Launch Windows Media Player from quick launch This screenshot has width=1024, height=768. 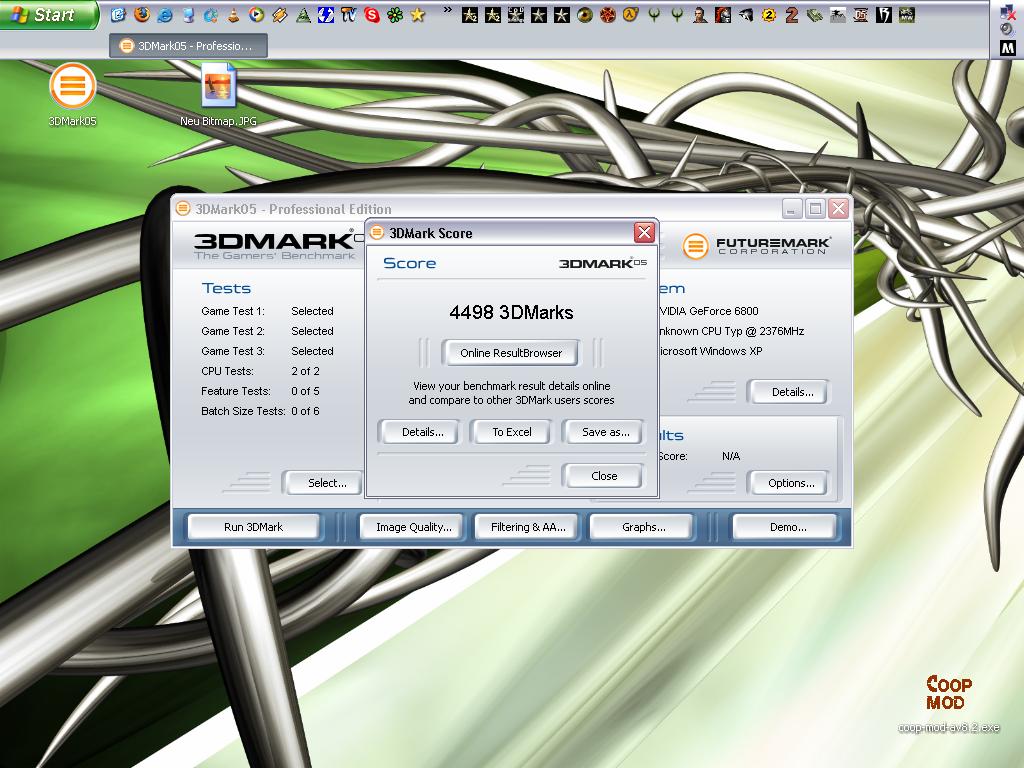coord(257,14)
